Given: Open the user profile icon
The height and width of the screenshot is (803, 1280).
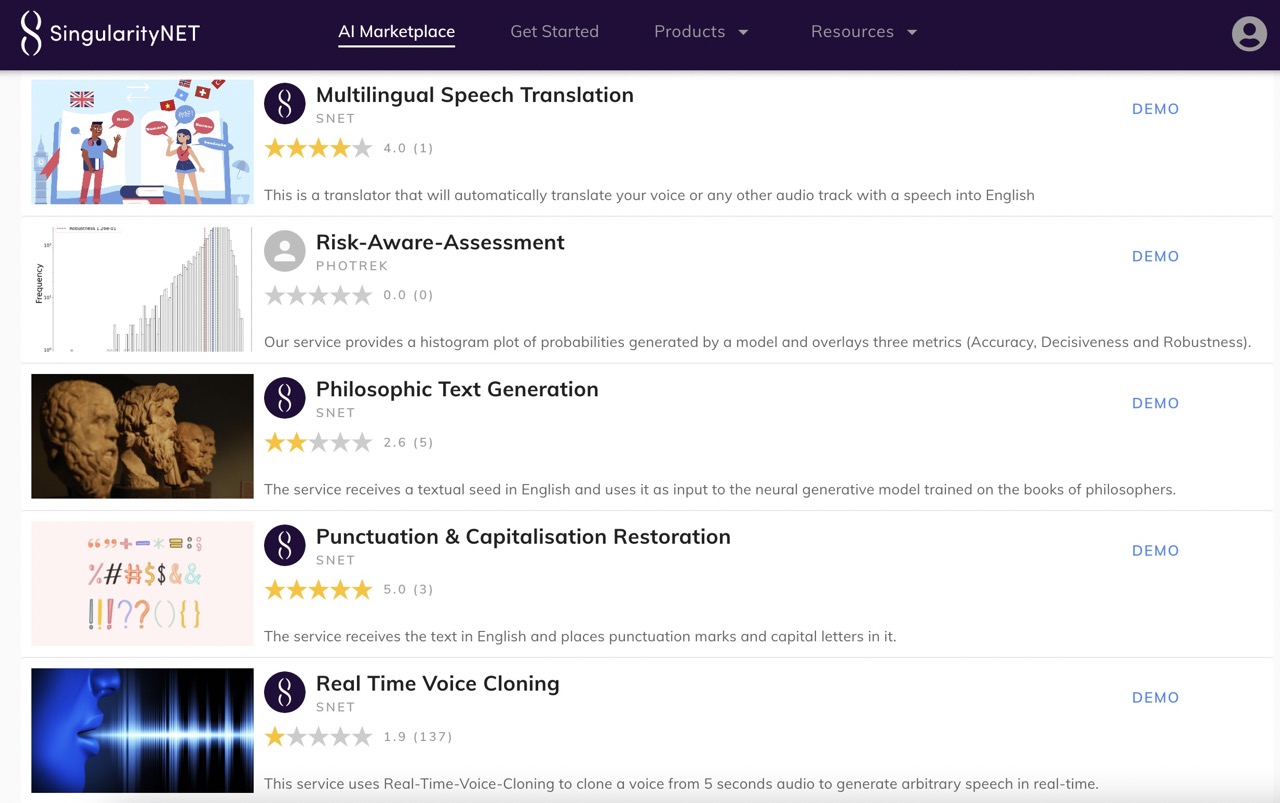Looking at the screenshot, I should pos(1248,33).
